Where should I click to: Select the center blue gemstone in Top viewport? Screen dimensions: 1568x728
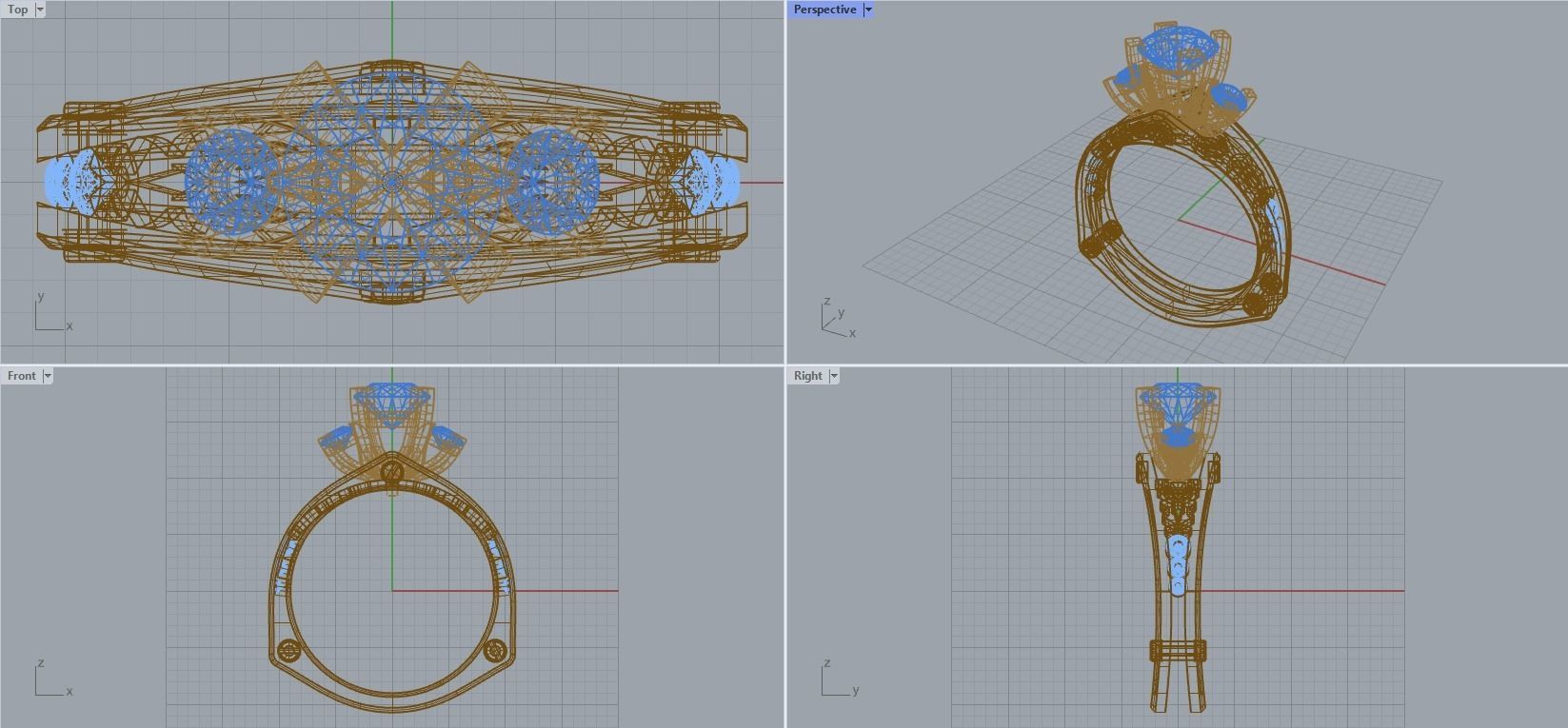click(x=392, y=181)
